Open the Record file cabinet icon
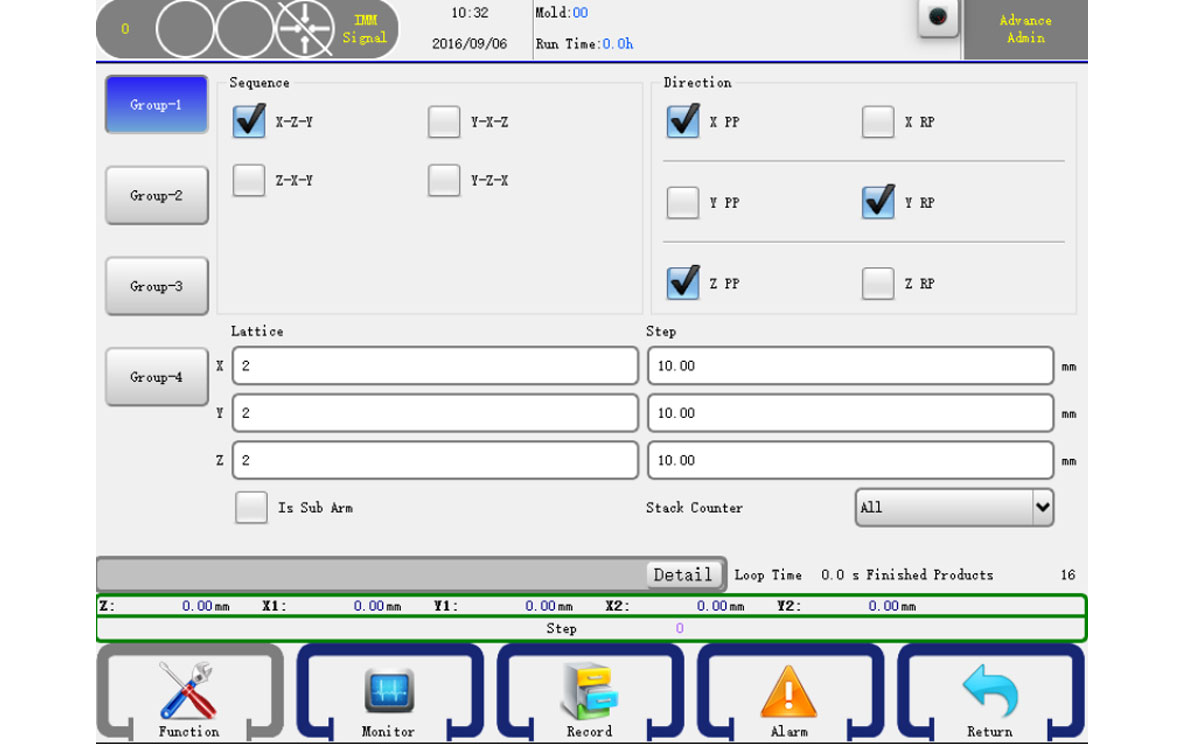The width and height of the screenshot is (1200, 744). 589,692
